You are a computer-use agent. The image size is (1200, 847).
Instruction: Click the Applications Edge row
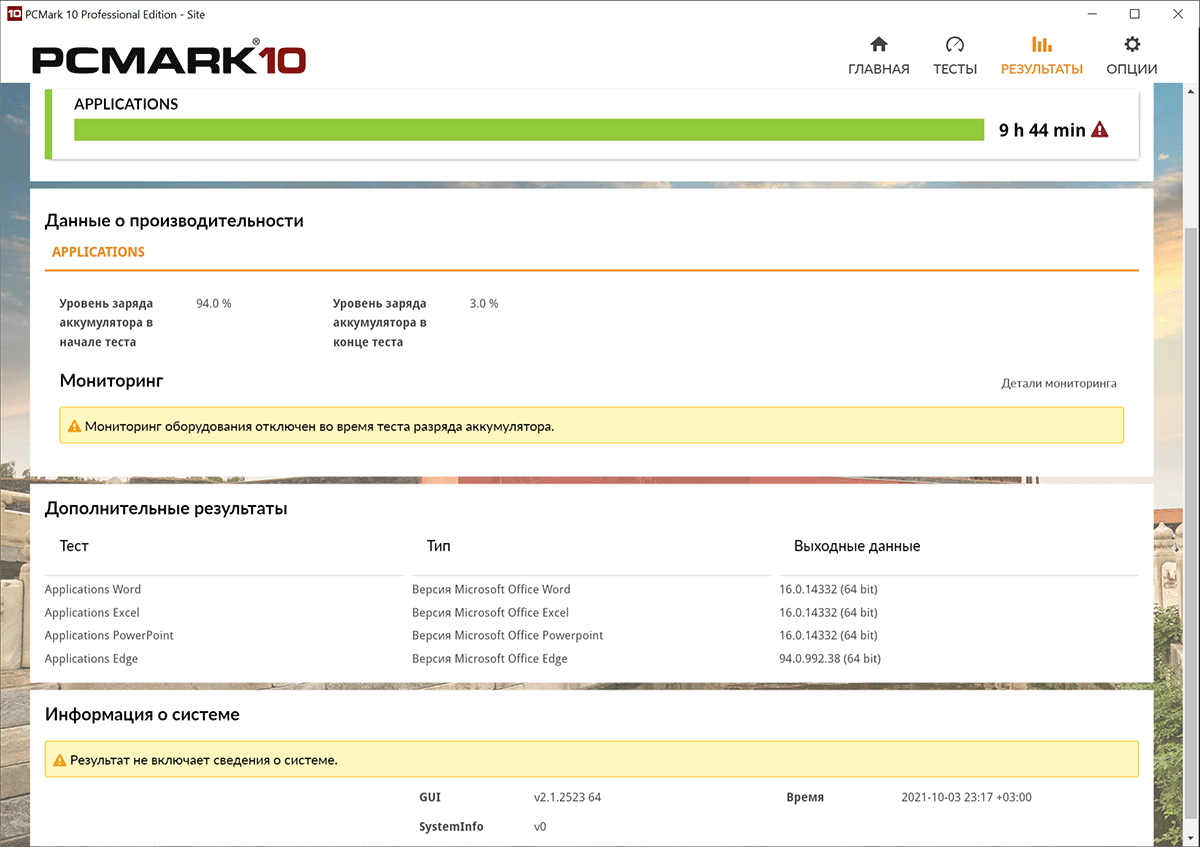point(591,658)
